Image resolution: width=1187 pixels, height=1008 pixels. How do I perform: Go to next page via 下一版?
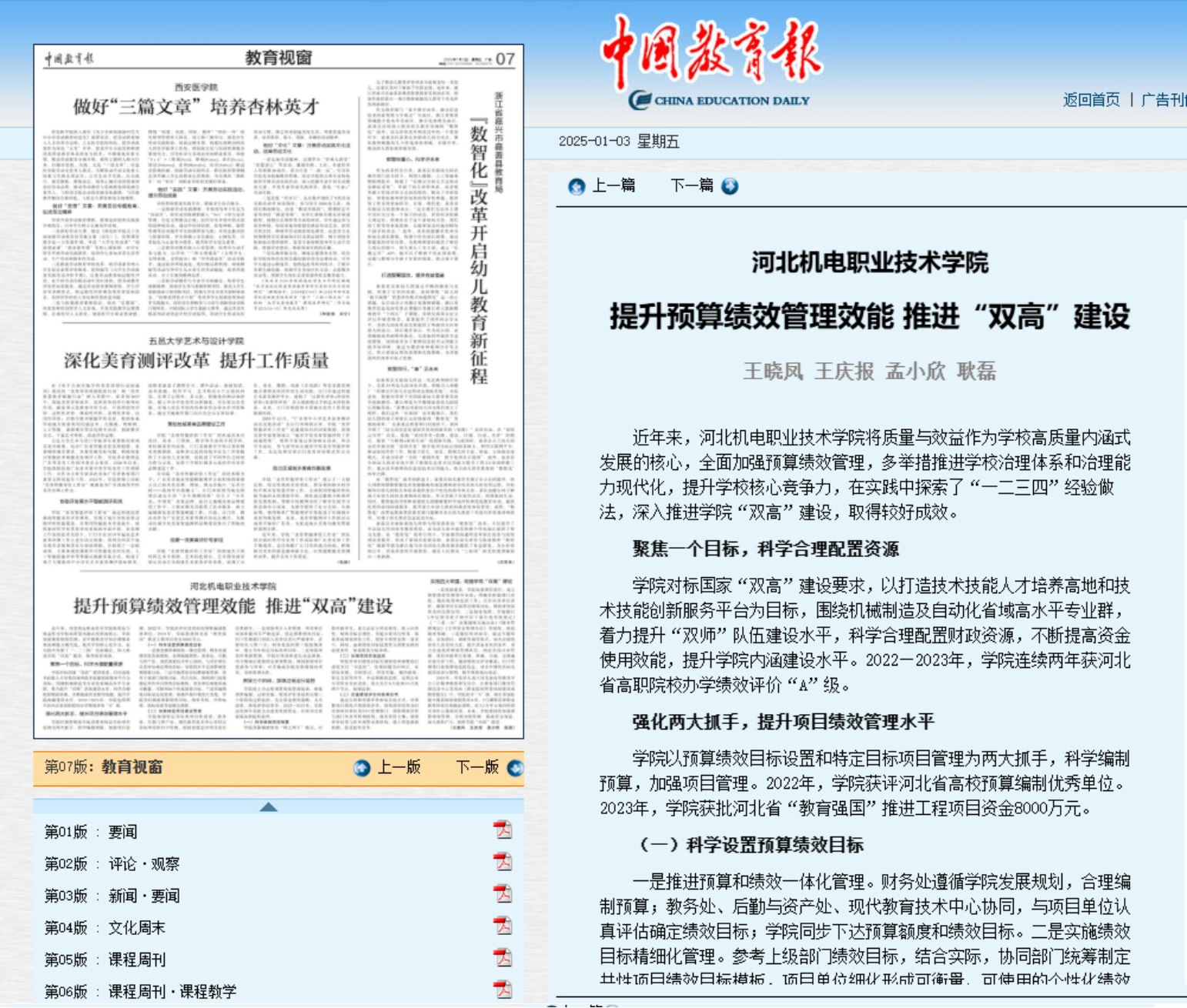click(477, 767)
